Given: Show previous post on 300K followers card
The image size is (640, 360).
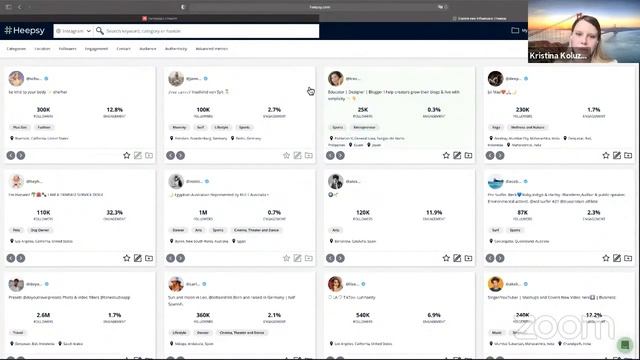Looking at the screenshot, I should pyautogui.click(x=11, y=156).
